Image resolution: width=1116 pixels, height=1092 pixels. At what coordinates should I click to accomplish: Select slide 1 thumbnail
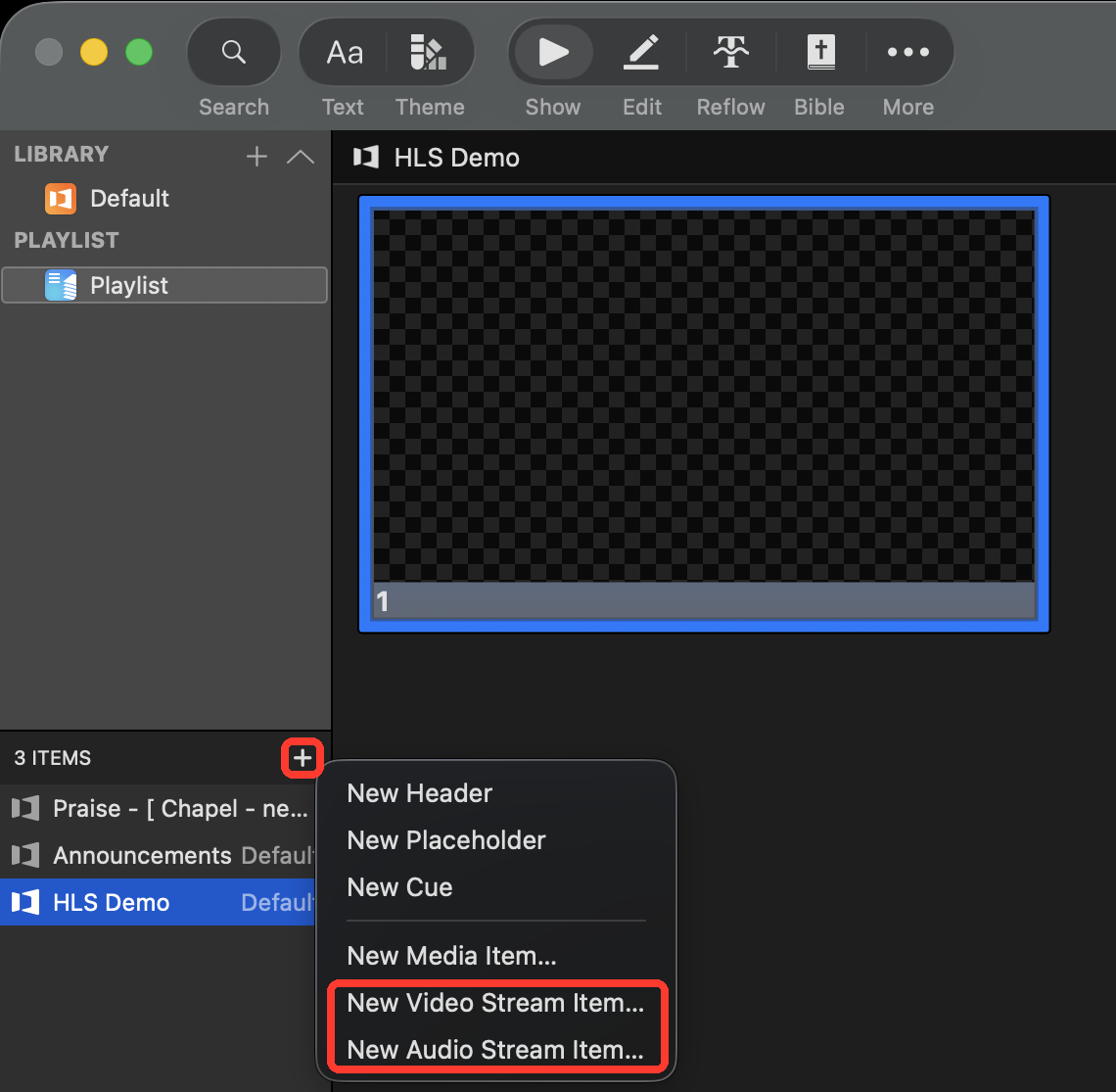tap(704, 413)
